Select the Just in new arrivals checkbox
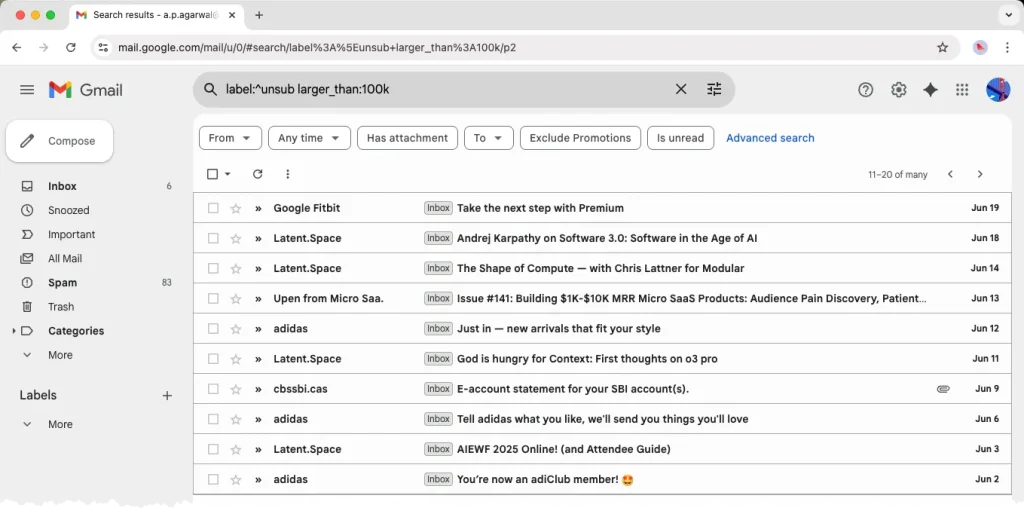The width and height of the screenshot is (1024, 526). (213, 329)
